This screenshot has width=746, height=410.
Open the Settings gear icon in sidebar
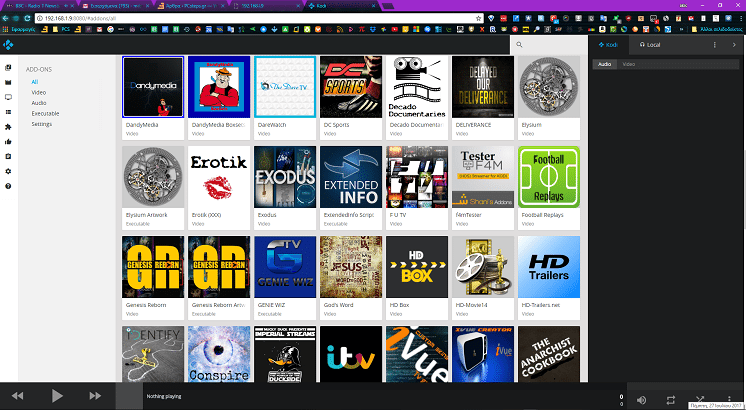point(8,171)
